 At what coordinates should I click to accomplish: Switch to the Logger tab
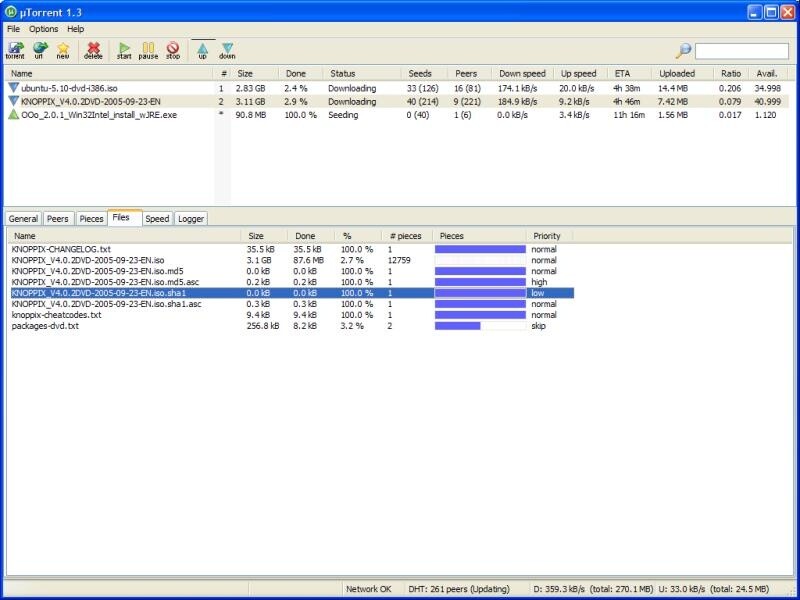(190, 218)
